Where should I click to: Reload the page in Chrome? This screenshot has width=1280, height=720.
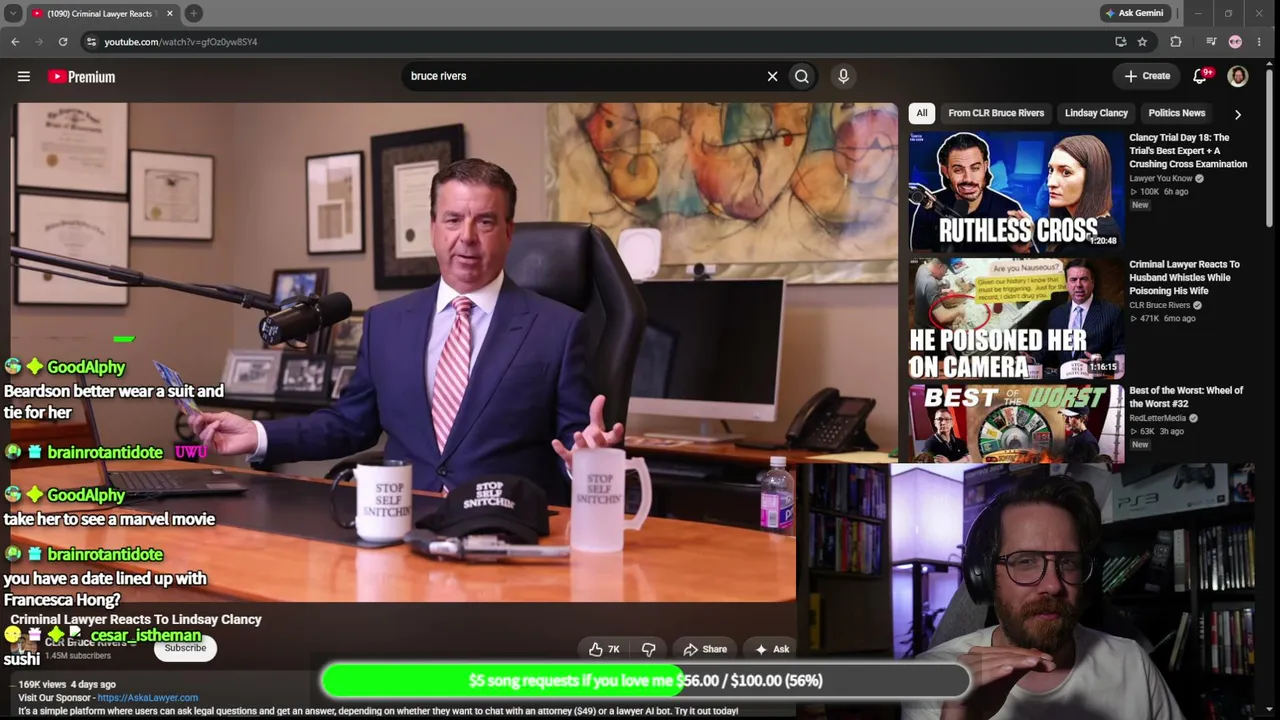(x=63, y=41)
